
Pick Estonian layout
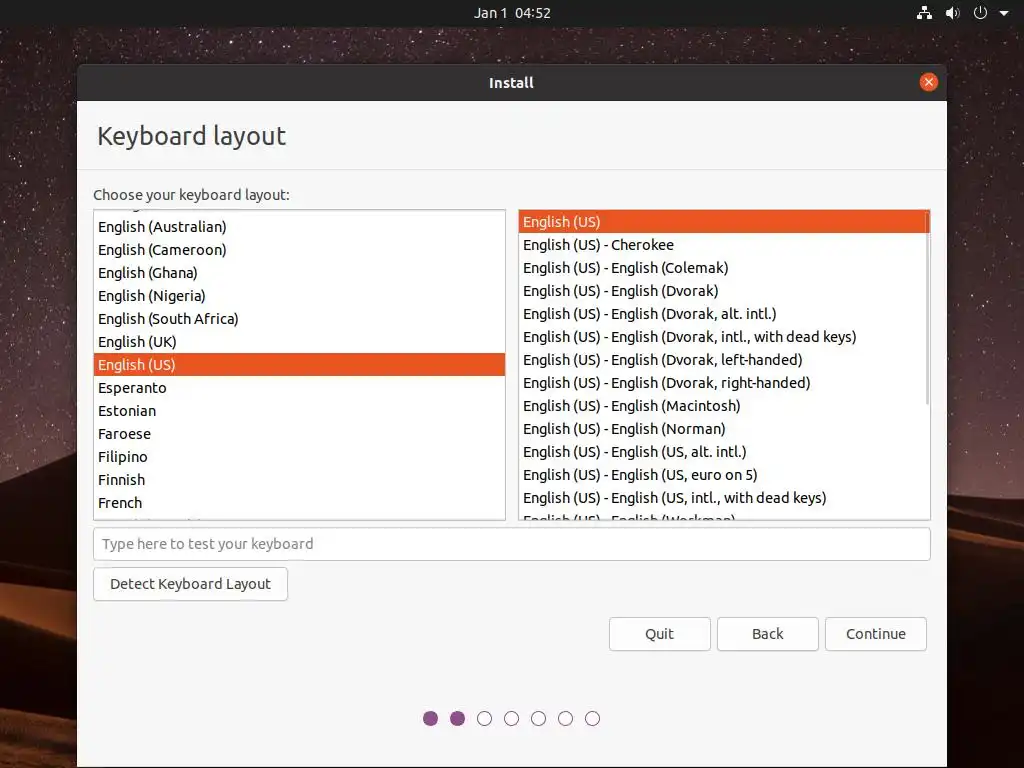coord(299,411)
